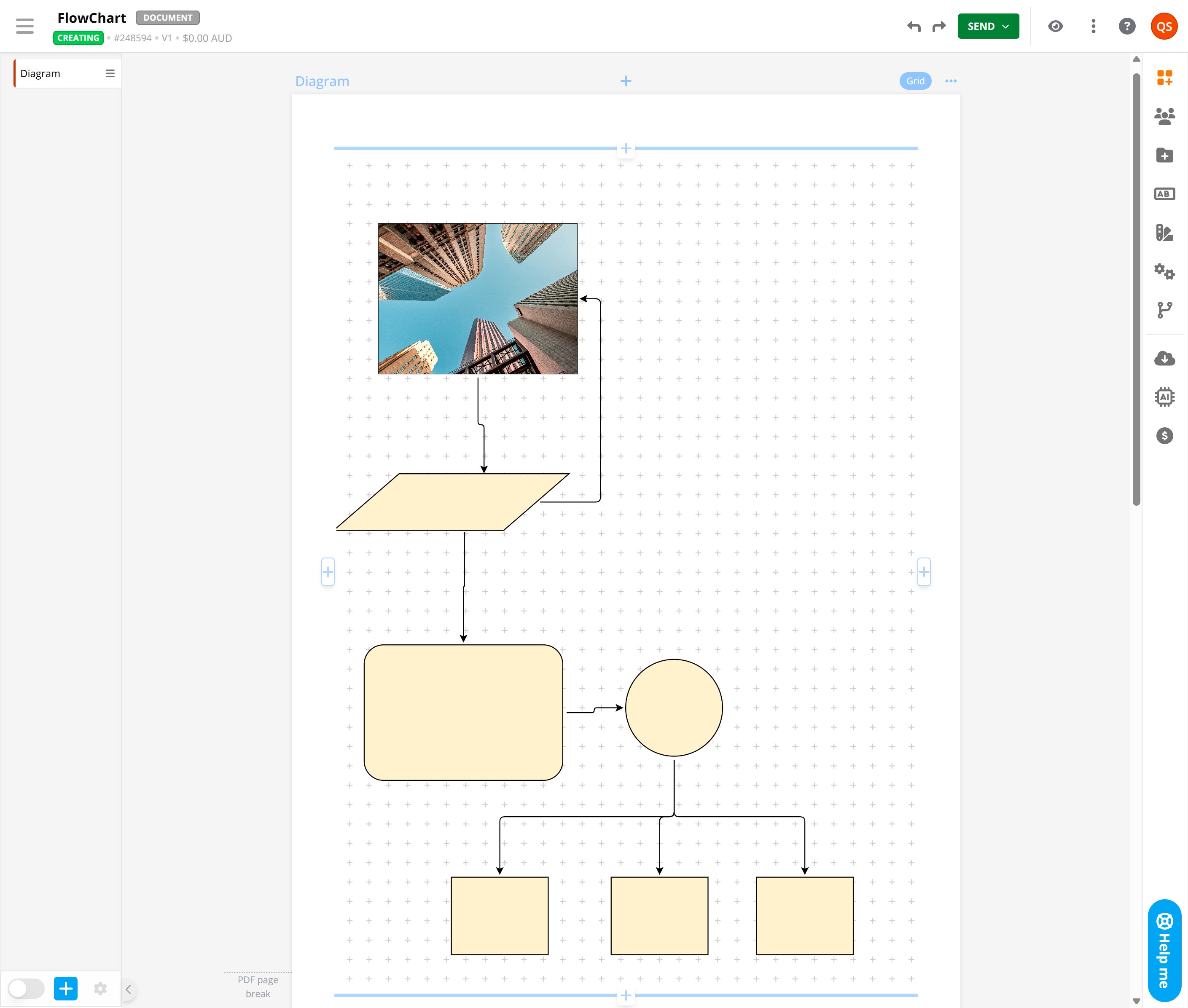Screen dimensions: 1188x1008
Task: Collapse the left sidebar with chevron
Action: (129, 989)
